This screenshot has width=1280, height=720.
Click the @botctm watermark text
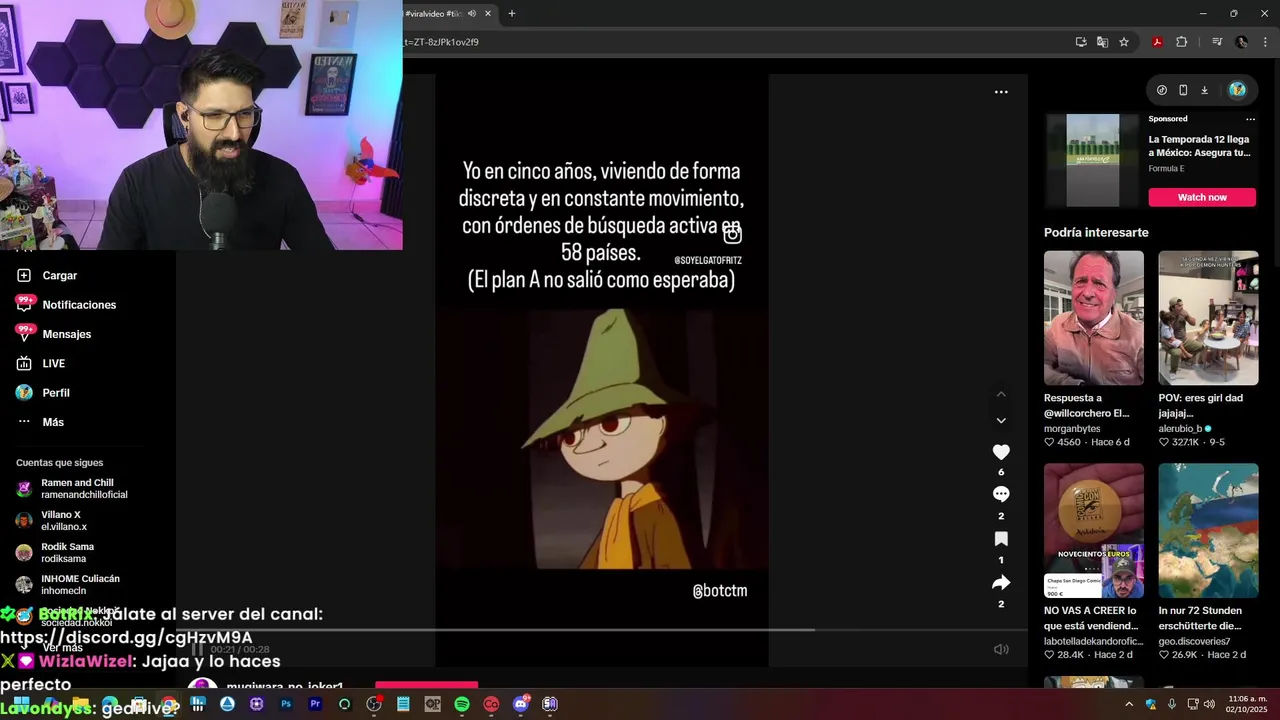(720, 591)
